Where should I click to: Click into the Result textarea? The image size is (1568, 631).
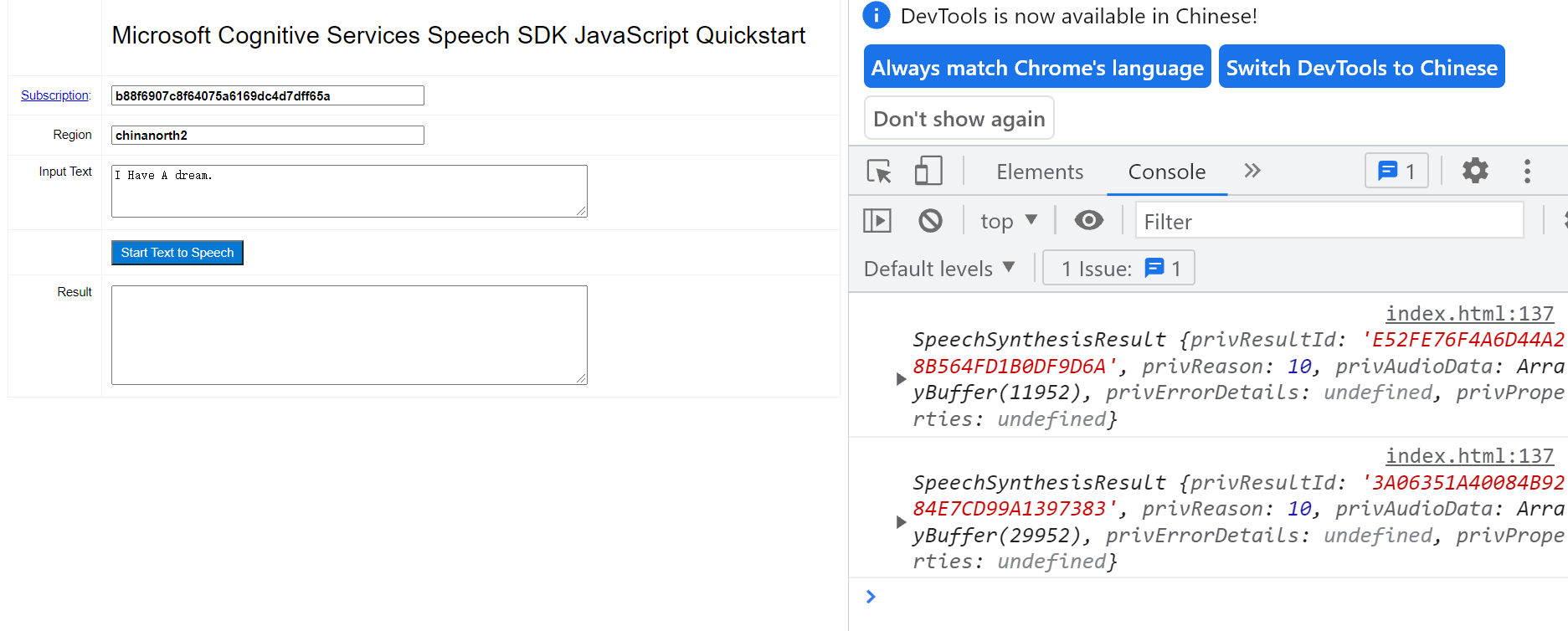click(349, 335)
